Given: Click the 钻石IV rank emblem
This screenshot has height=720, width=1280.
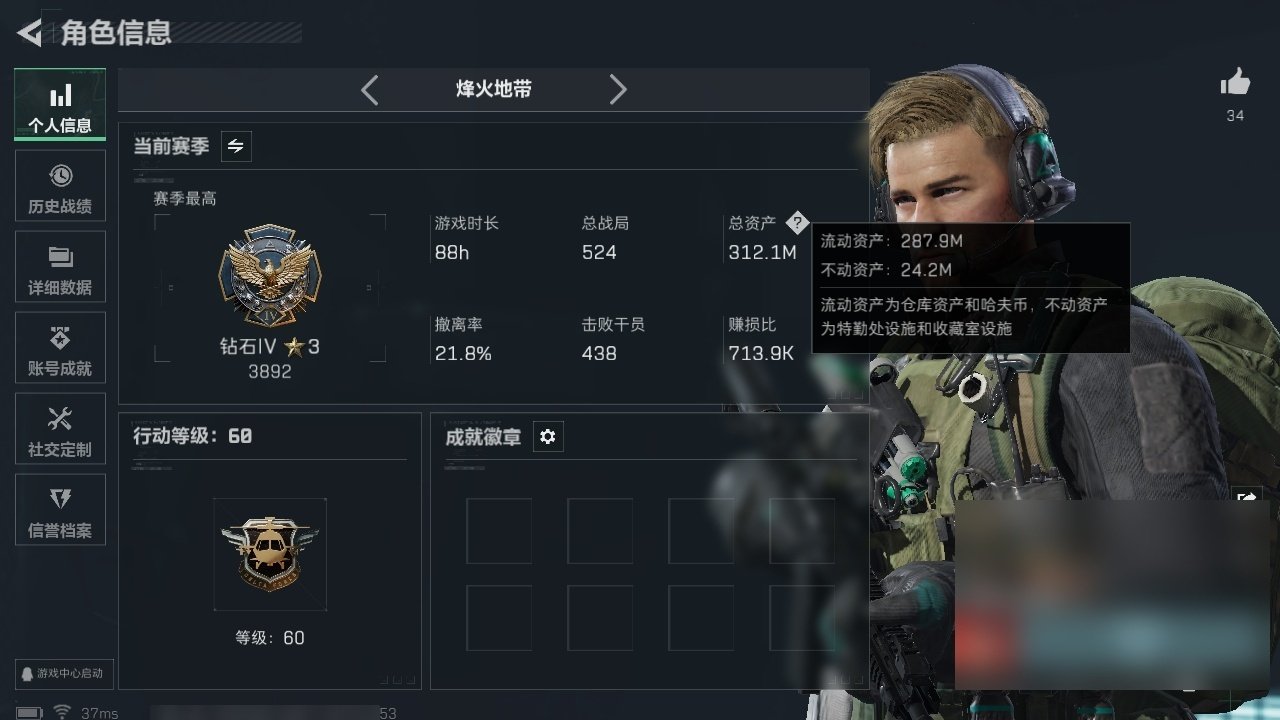Looking at the screenshot, I should click(269, 275).
